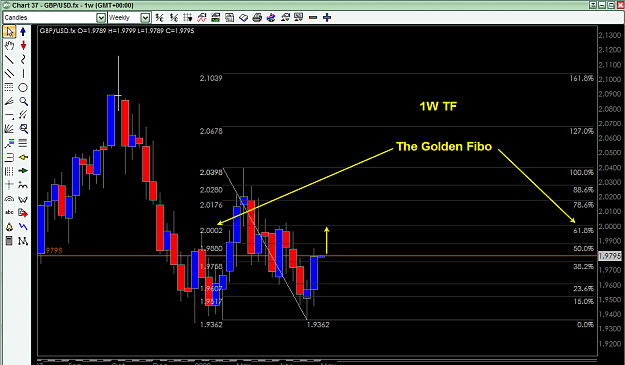Screen dimensions: 625x365
Task: Click The Golden Fibo text annotation
Action: (x=444, y=147)
